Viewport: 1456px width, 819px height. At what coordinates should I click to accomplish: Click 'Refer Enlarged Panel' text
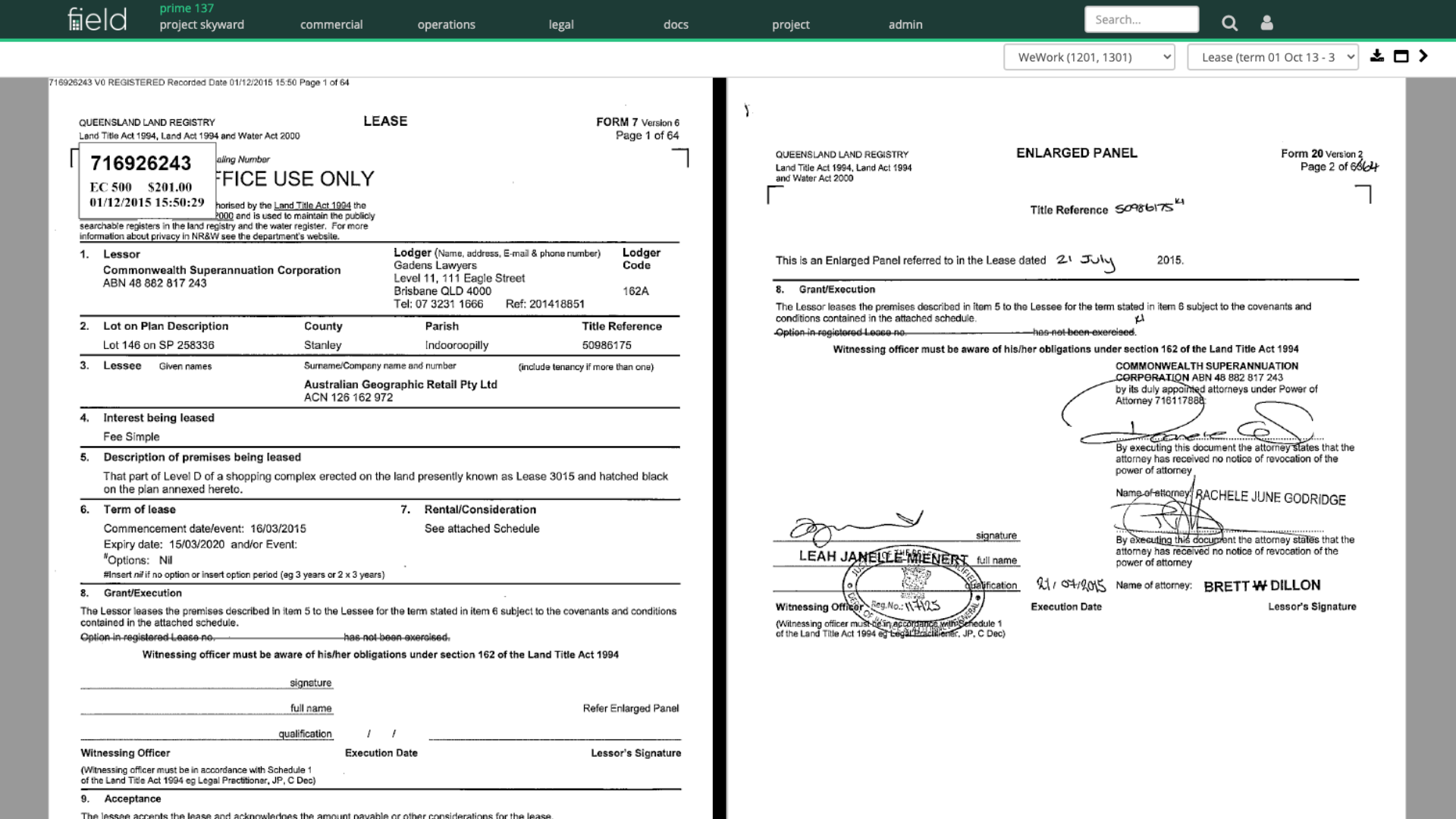coord(630,708)
